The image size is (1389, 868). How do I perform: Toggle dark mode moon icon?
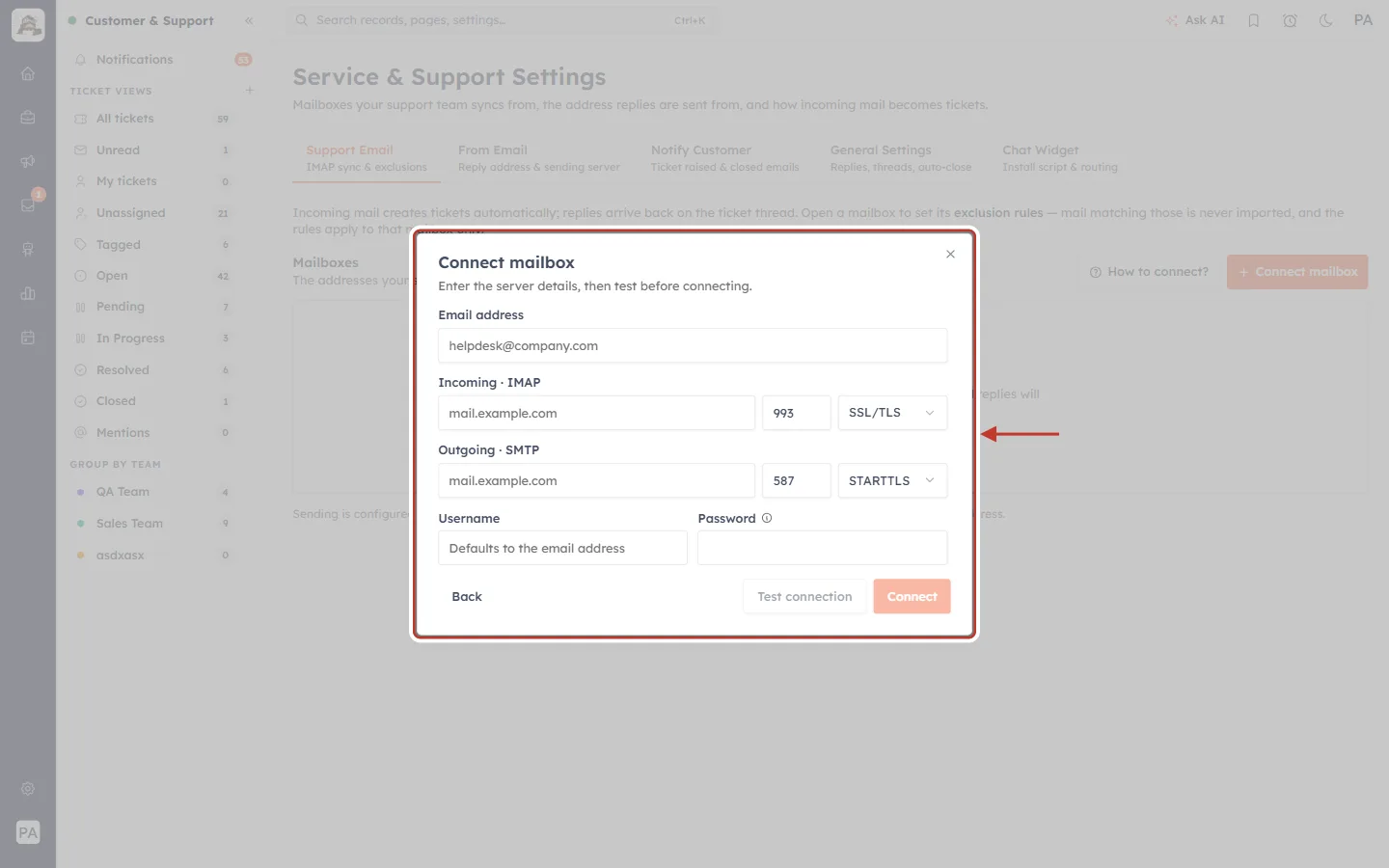tap(1326, 20)
